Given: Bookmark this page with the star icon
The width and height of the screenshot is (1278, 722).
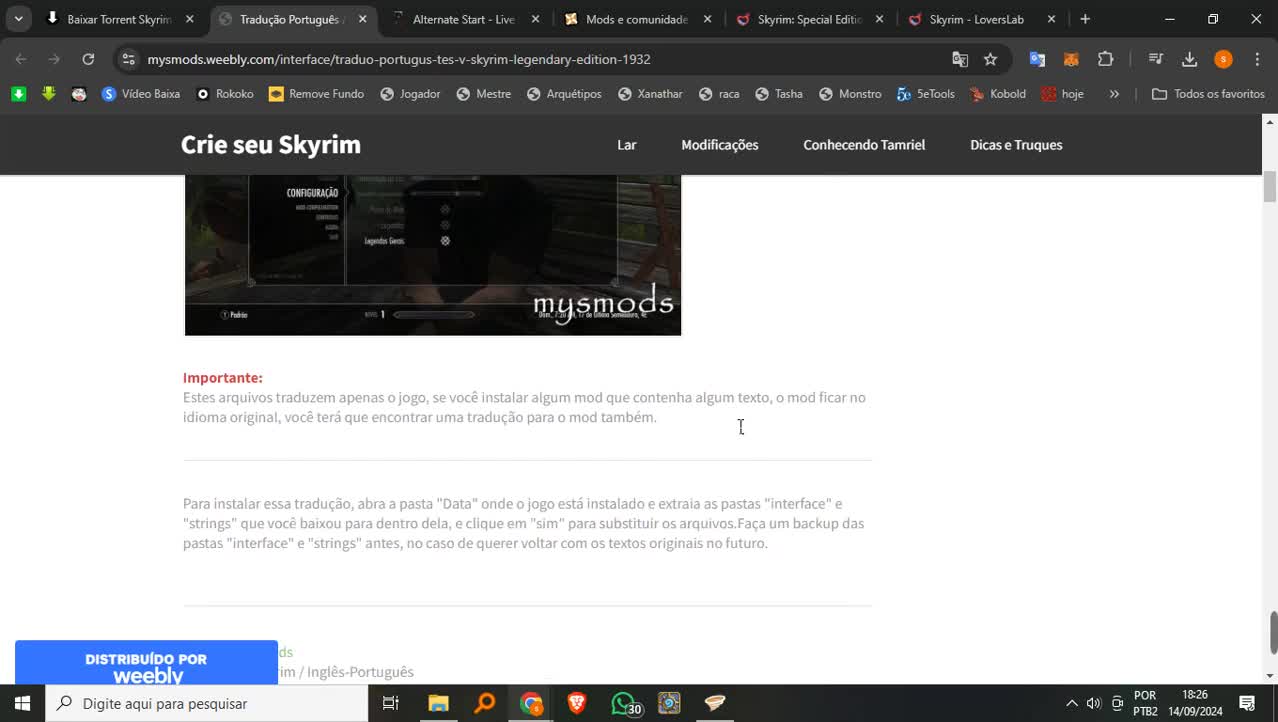Looking at the screenshot, I should pos(990,59).
